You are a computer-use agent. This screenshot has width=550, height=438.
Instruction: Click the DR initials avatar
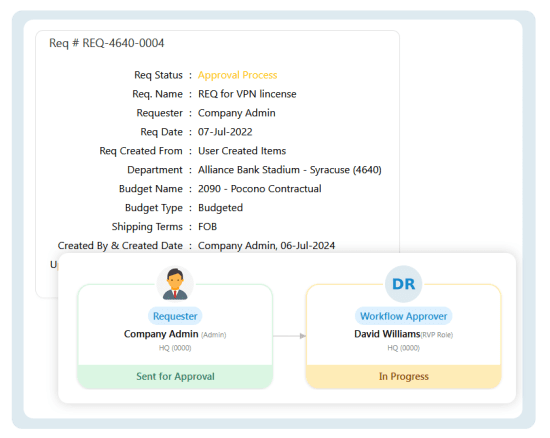pyautogui.click(x=403, y=284)
